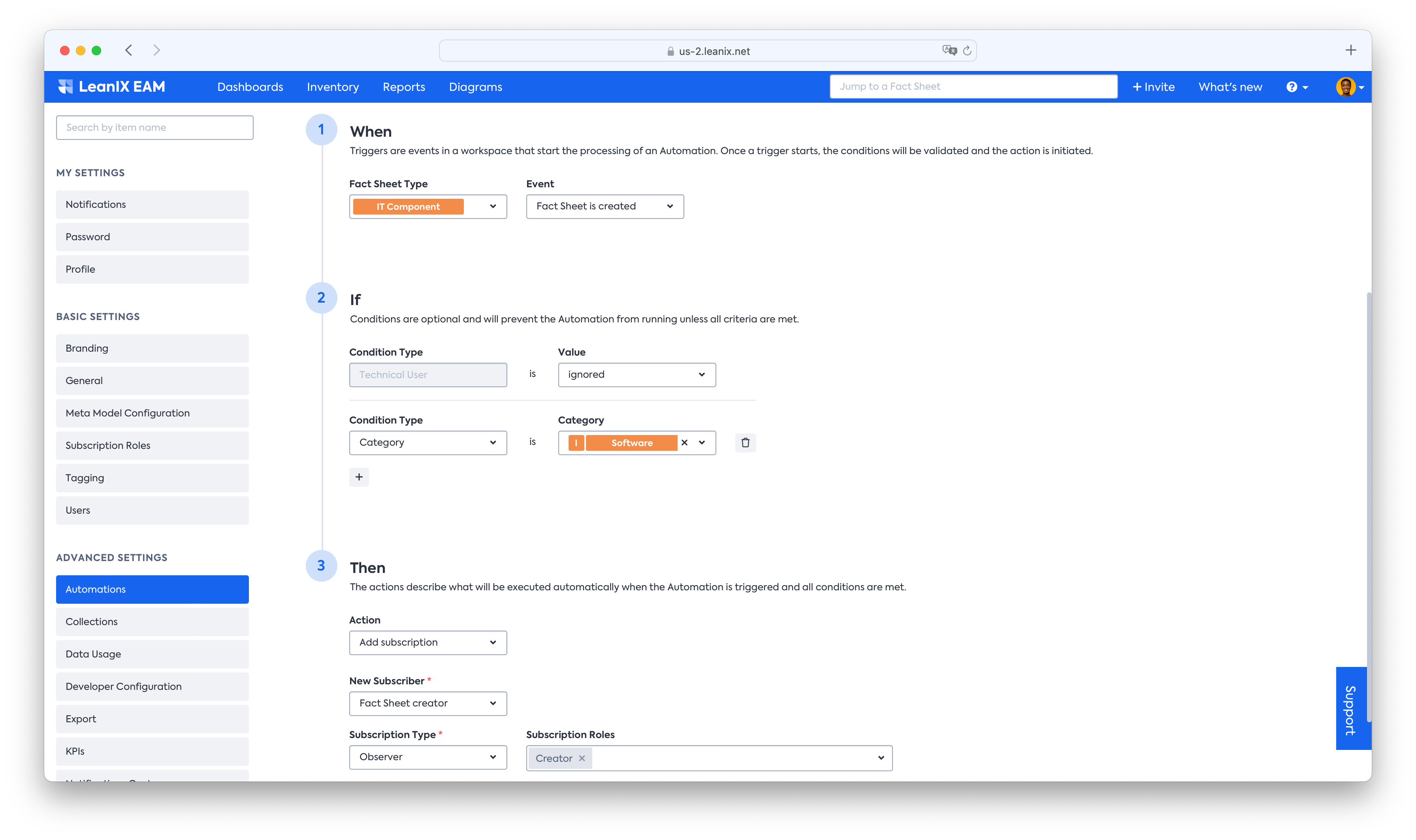This screenshot has height=840, width=1416.
Task: Open Profile settings
Action: coord(152,269)
